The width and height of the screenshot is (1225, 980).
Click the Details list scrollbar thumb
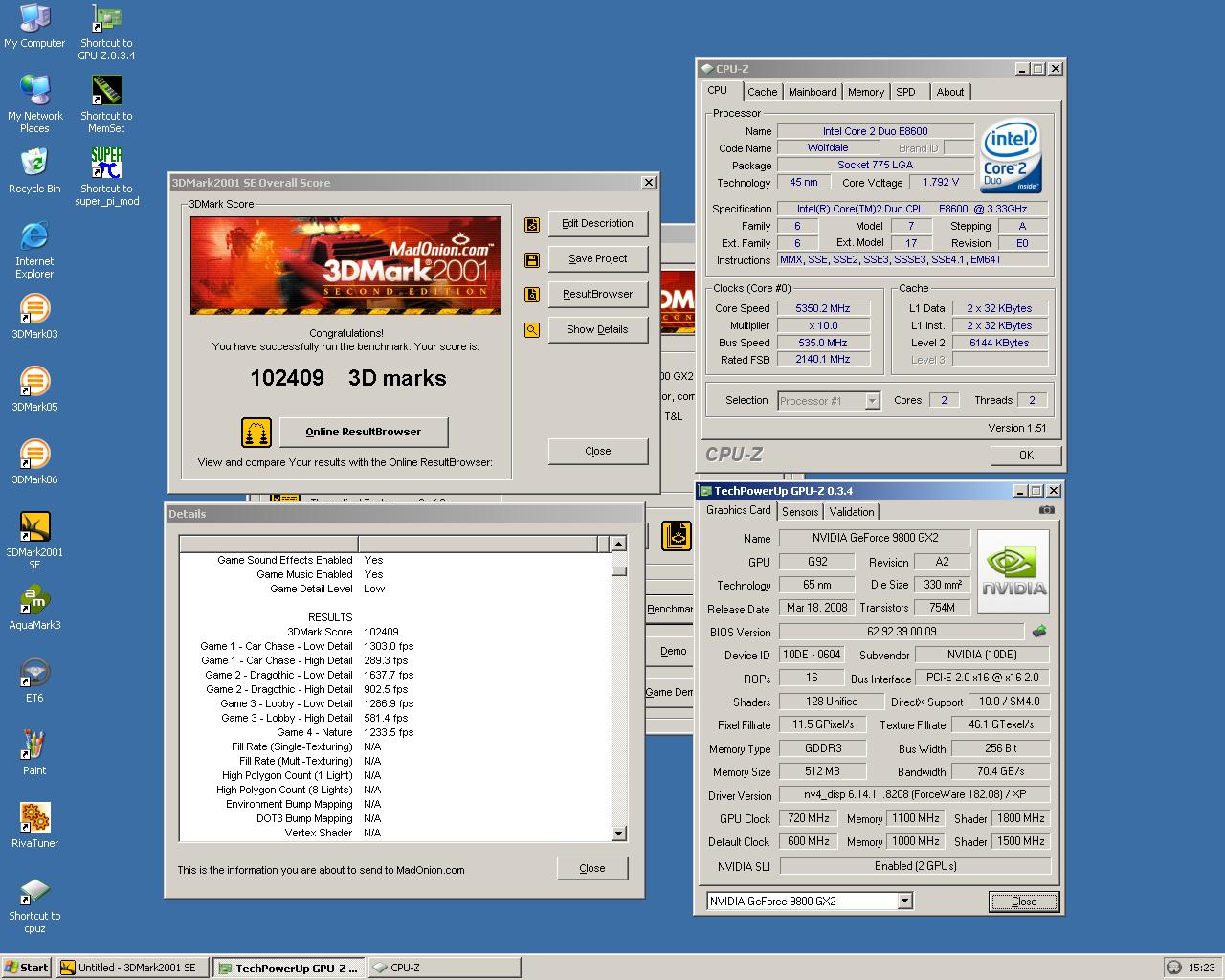click(x=618, y=571)
